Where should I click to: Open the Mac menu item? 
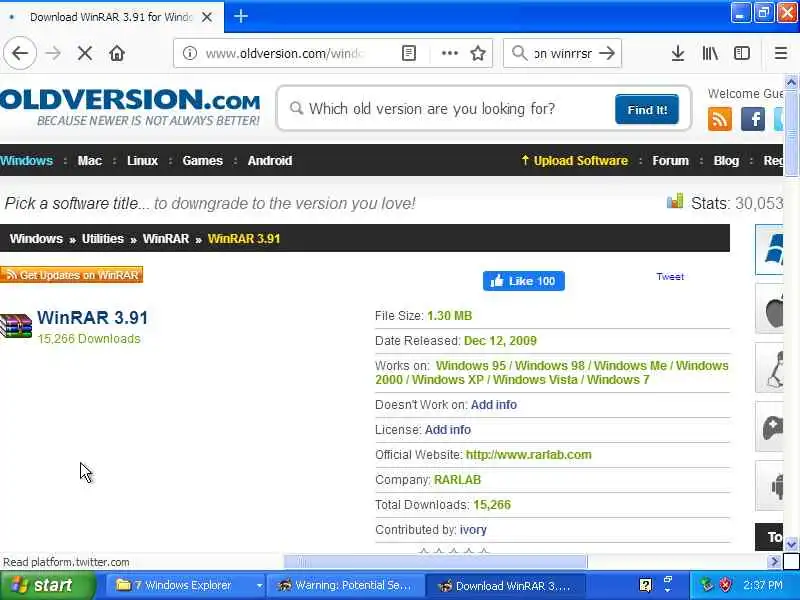click(90, 161)
